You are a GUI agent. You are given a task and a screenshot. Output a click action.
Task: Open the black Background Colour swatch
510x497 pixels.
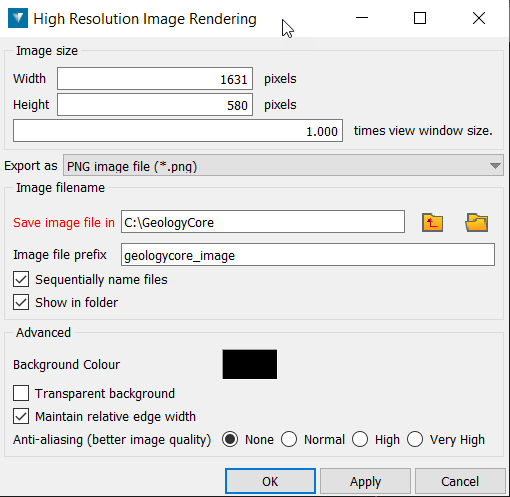pos(250,364)
